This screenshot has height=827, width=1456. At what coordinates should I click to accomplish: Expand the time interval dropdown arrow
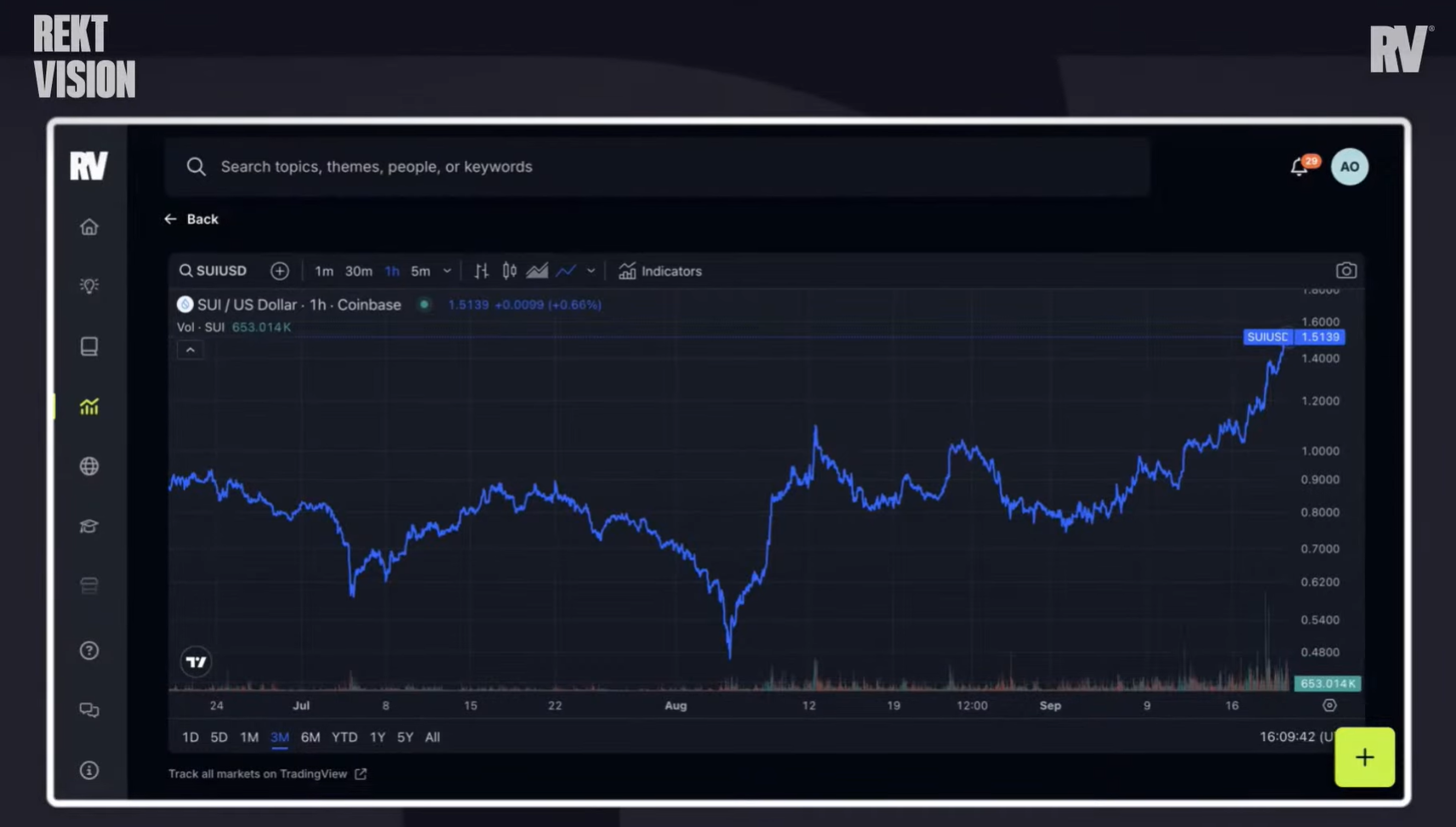coord(447,271)
